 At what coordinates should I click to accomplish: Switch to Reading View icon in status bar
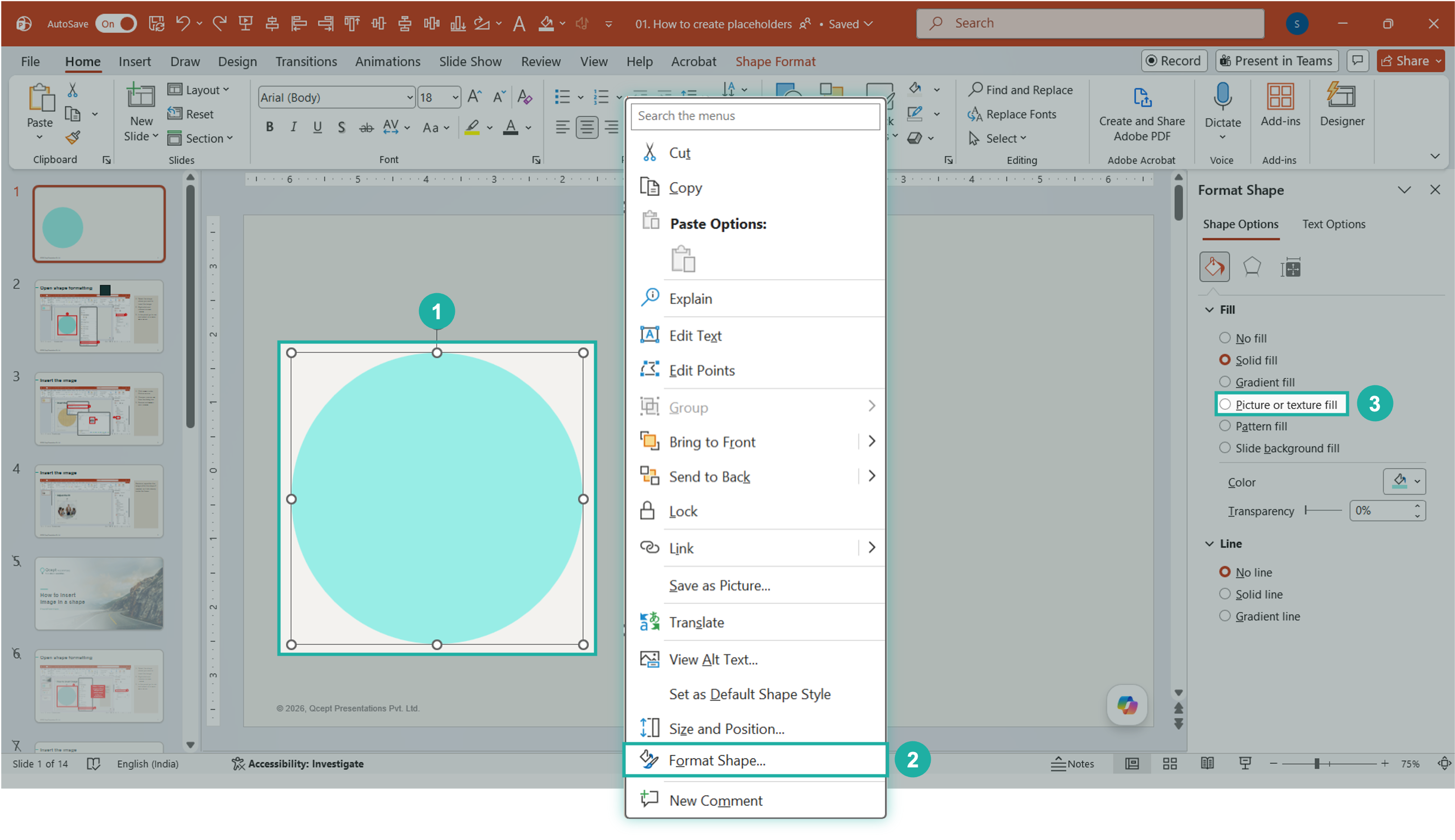(1207, 763)
